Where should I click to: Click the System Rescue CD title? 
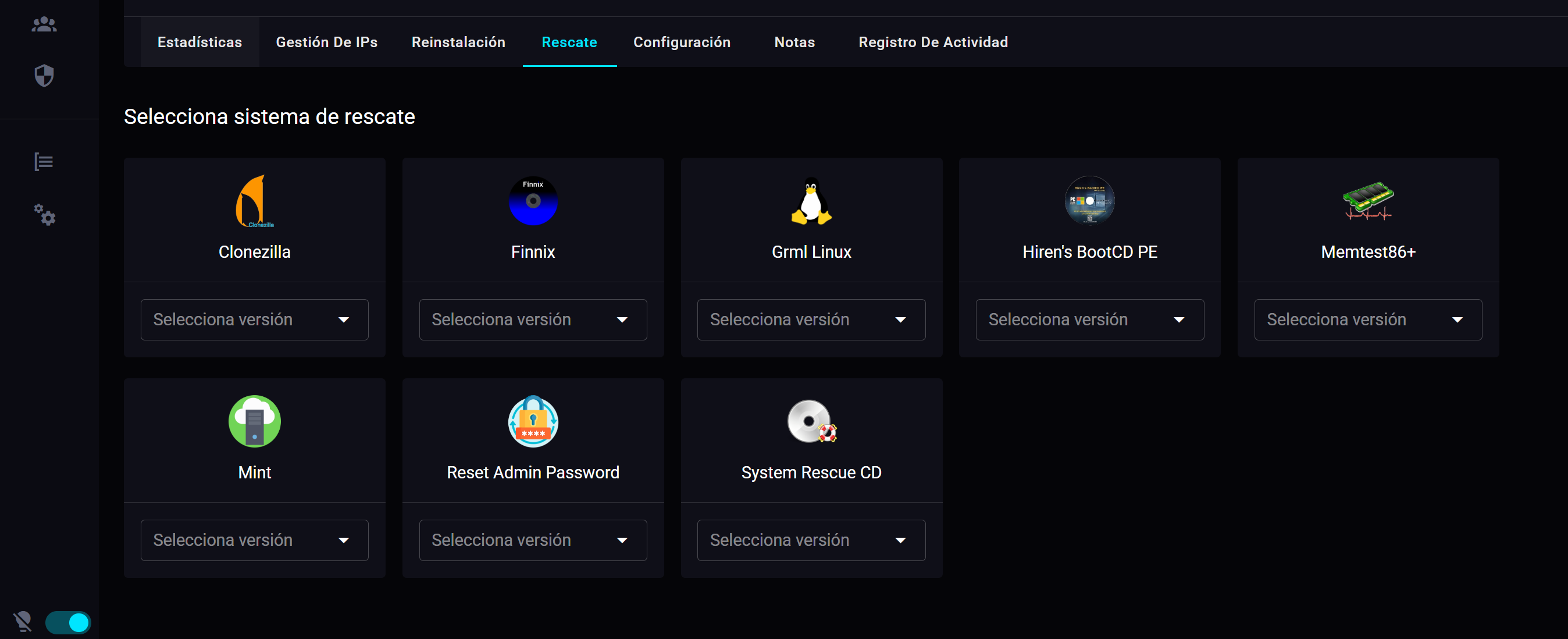(x=811, y=472)
